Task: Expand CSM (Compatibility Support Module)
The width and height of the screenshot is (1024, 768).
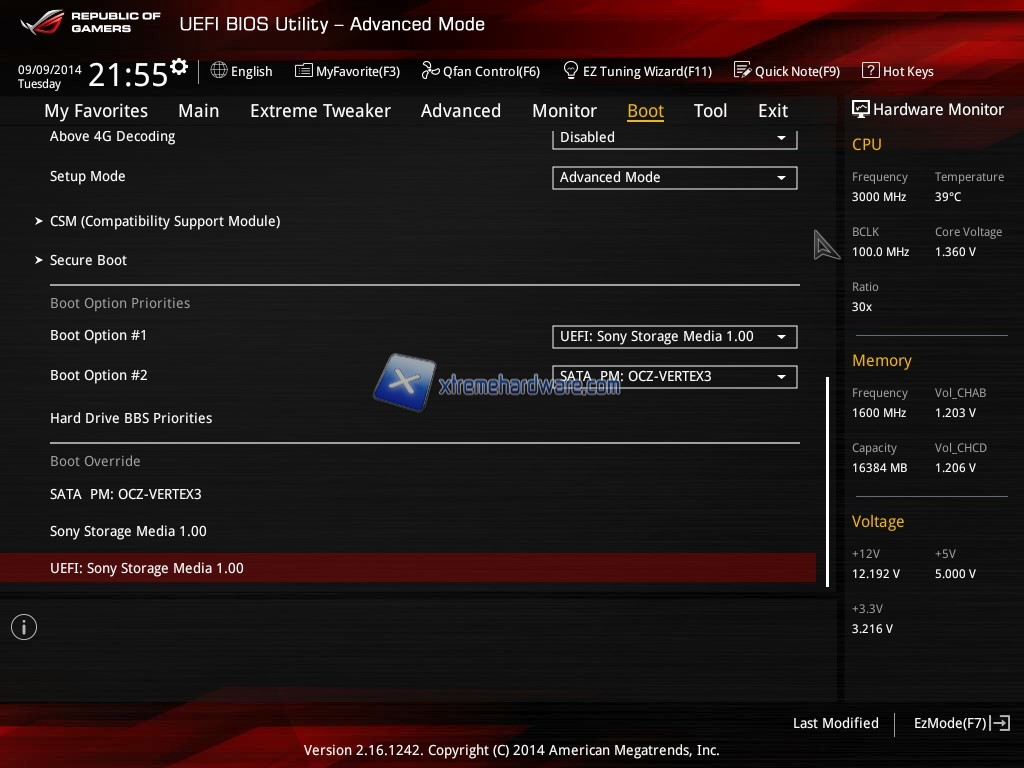Action: tap(165, 221)
